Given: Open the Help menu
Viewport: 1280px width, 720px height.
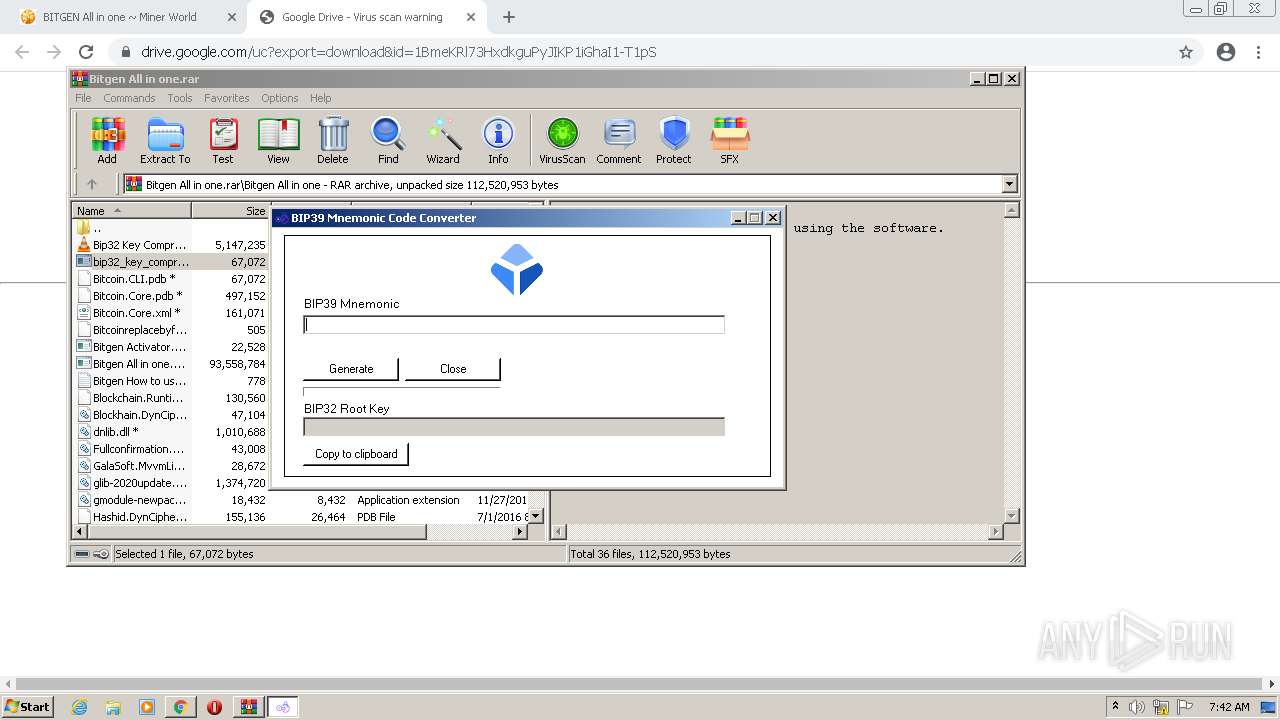Looking at the screenshot, I should 320,98.
